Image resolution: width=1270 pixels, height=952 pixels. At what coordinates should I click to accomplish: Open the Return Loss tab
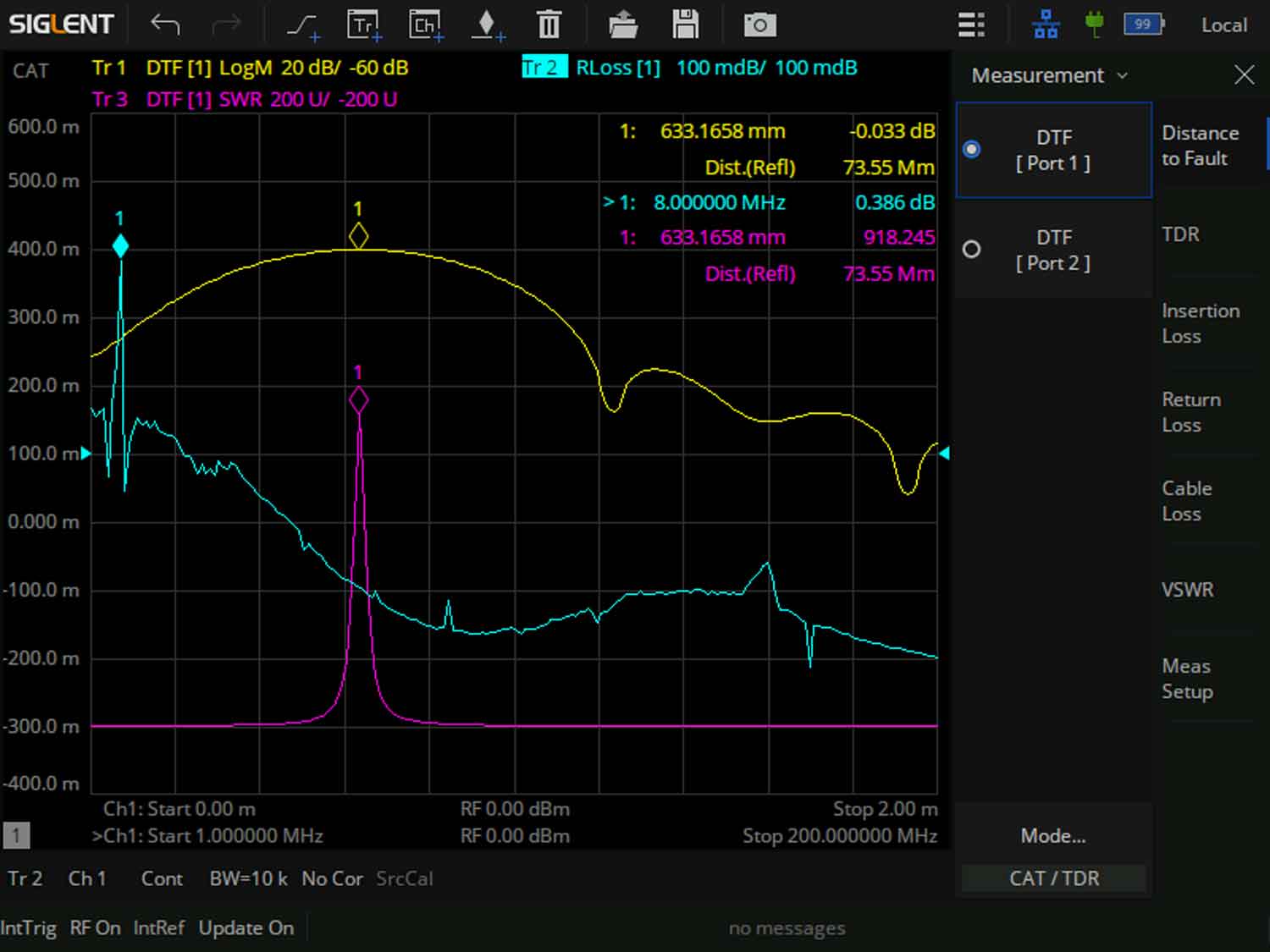[x=1191, y=412]
